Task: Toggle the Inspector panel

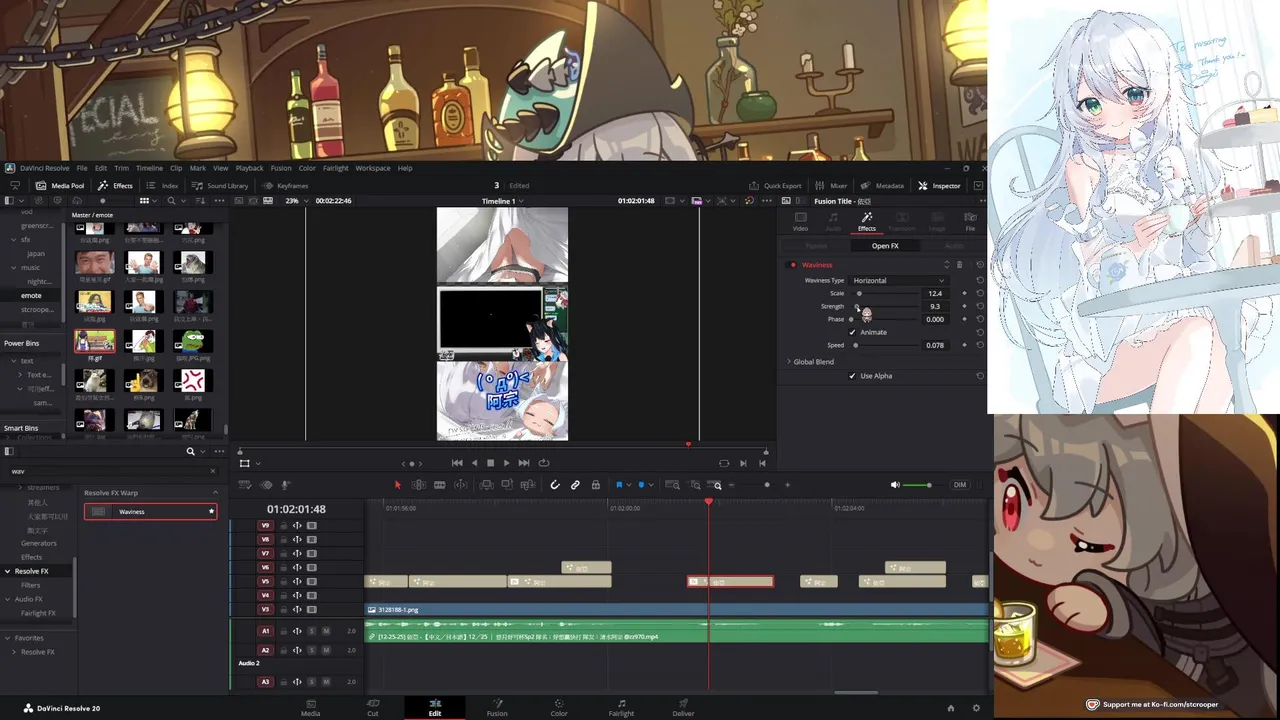Action: point(938,185)
